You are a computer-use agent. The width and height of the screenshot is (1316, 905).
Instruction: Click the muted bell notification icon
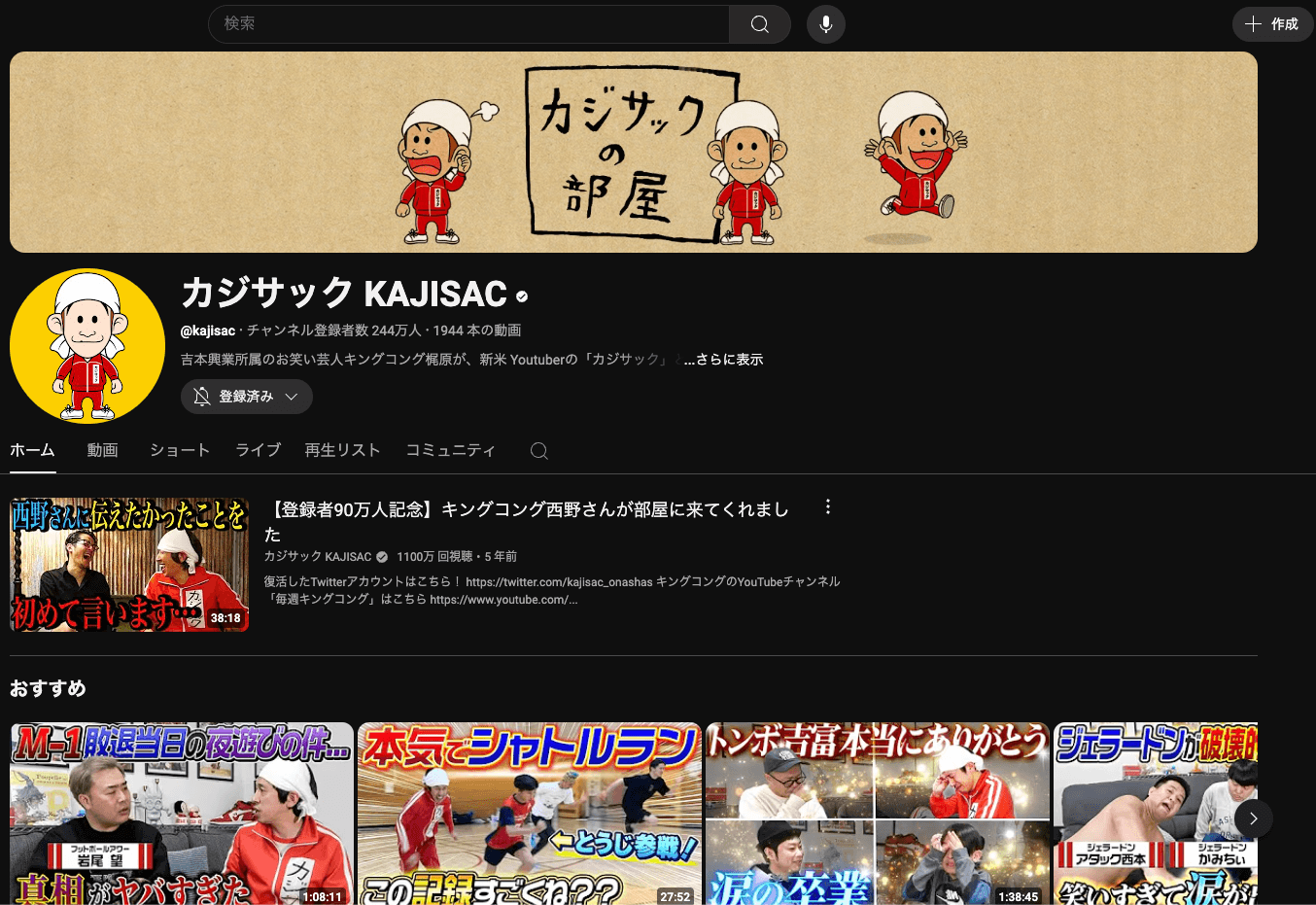click(x=202, y=397)
